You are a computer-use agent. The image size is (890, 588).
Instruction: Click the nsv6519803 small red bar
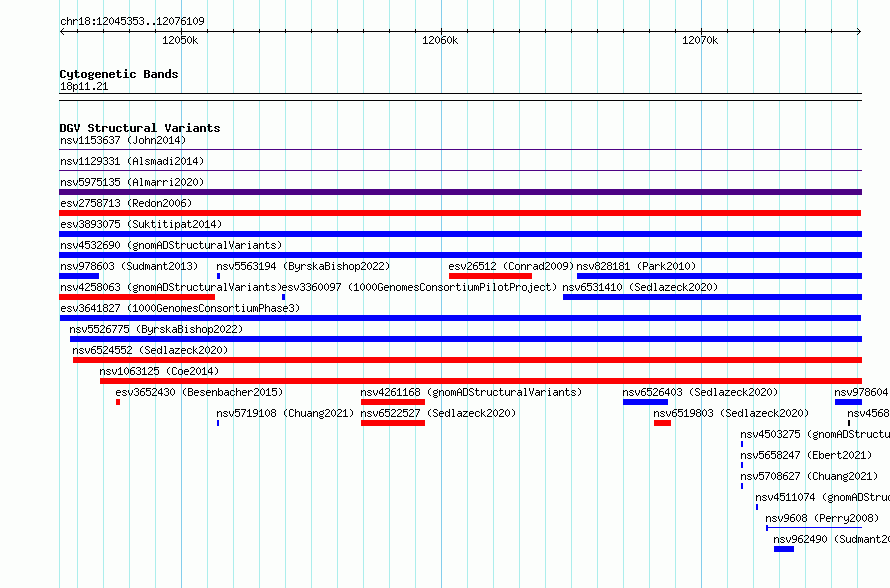(662, 423)
